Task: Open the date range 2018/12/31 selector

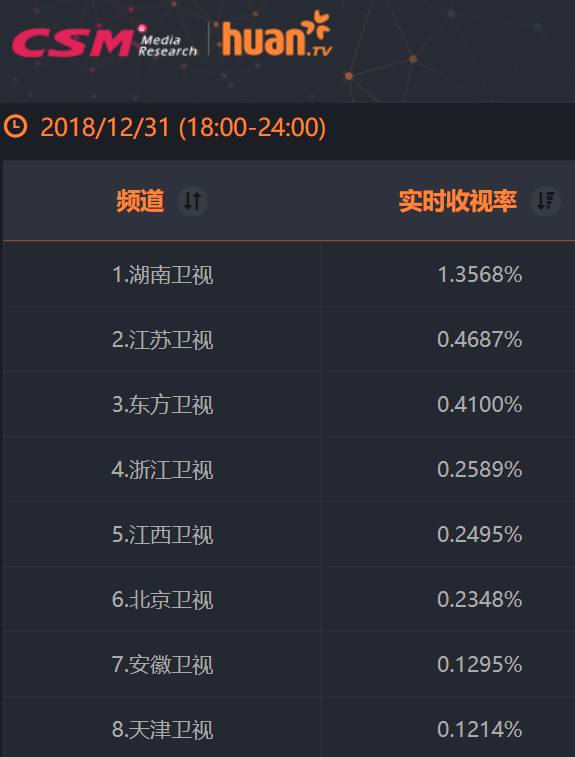Action: coord(183,127)
